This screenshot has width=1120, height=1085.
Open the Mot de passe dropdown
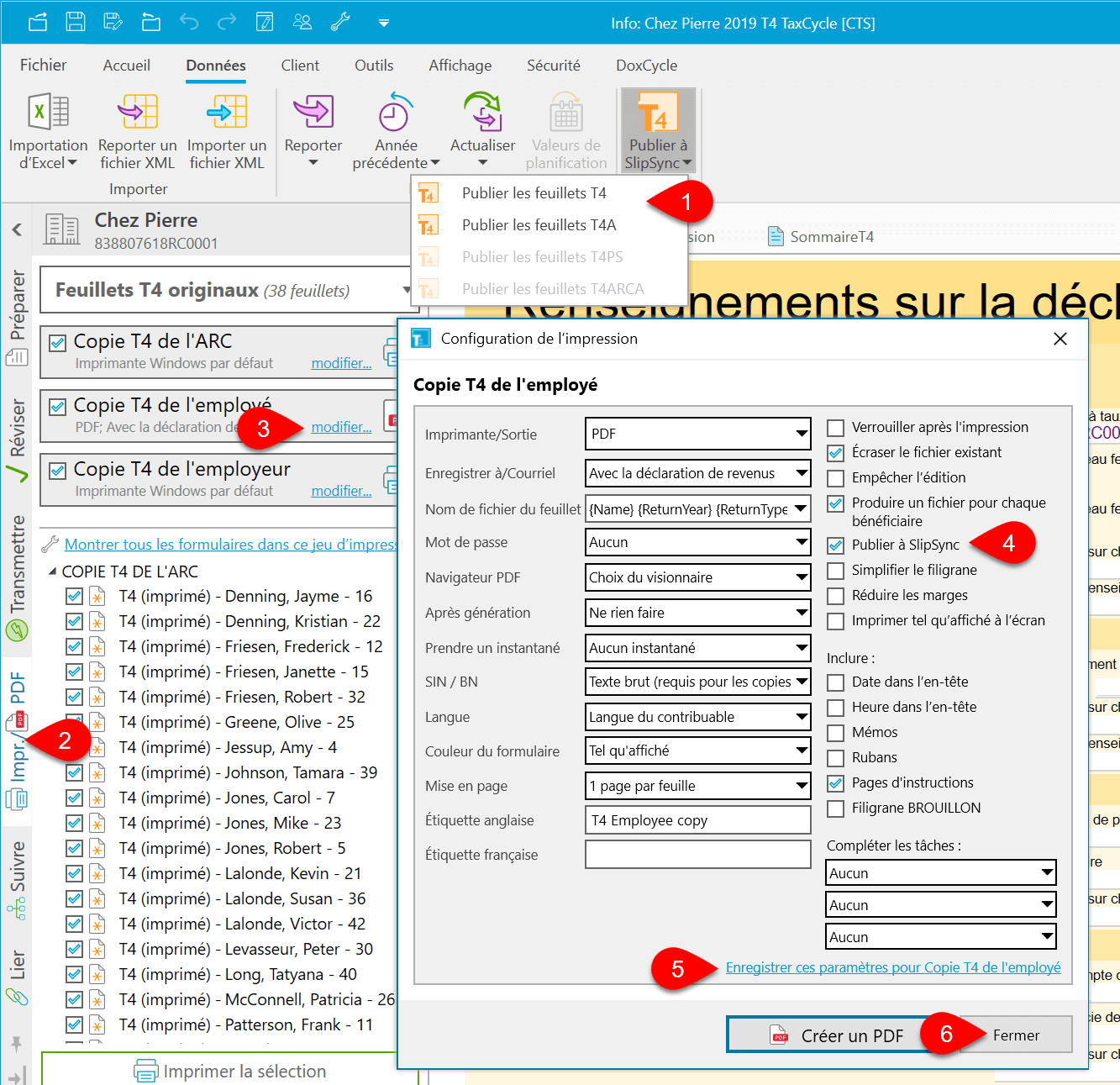click(698, 542)
